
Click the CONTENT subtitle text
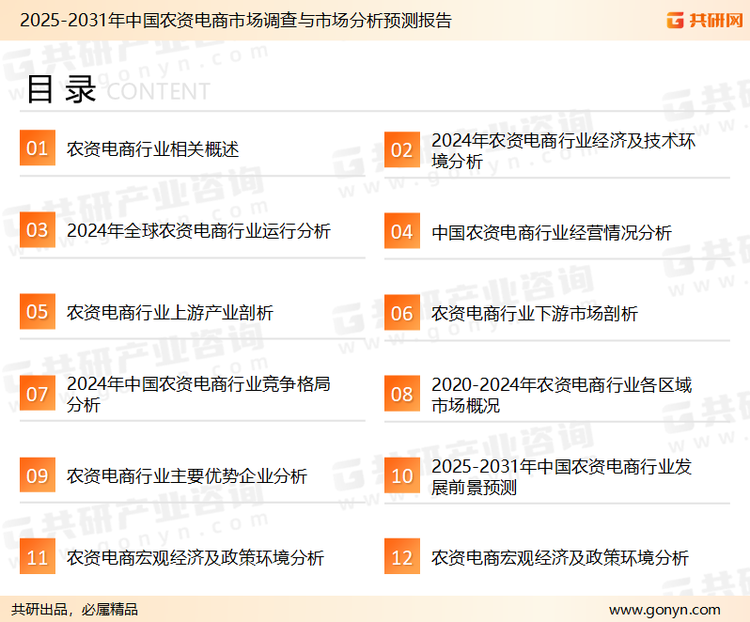158,91
